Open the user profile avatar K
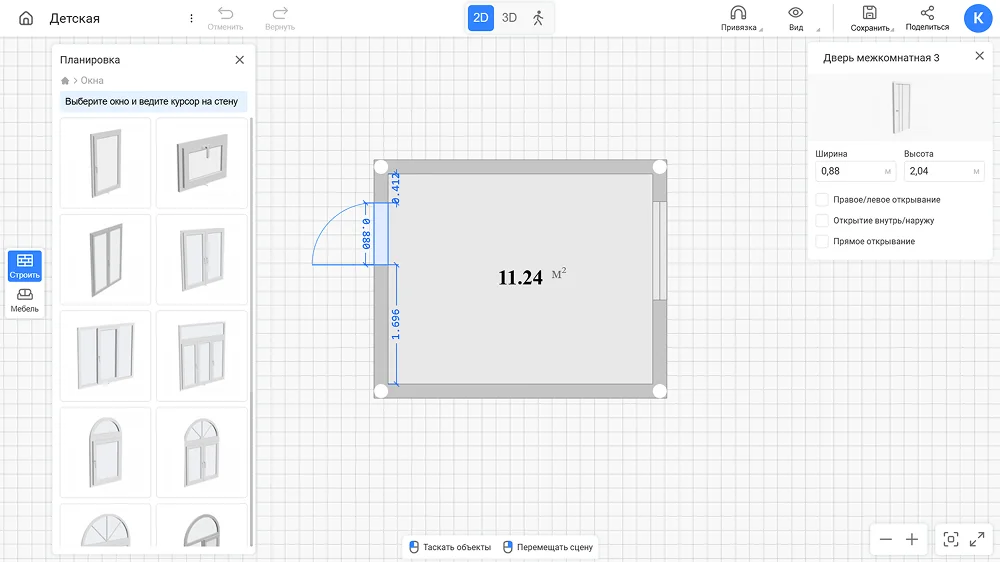This screenshot has height=562, width=1000. click(x=978, y=18)
